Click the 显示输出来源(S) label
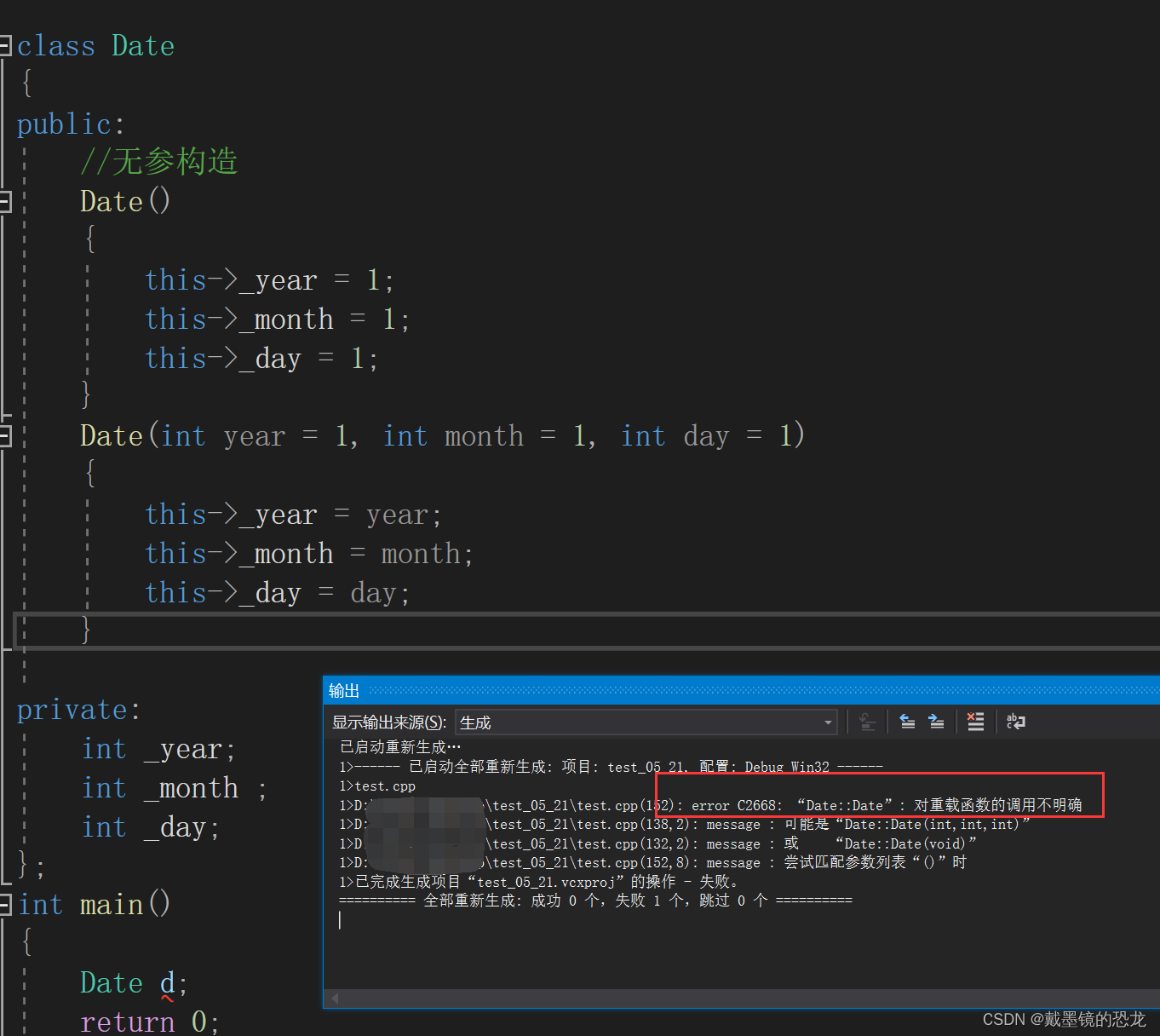This screenshot has width=1160, height=1036. coord(389,722)
